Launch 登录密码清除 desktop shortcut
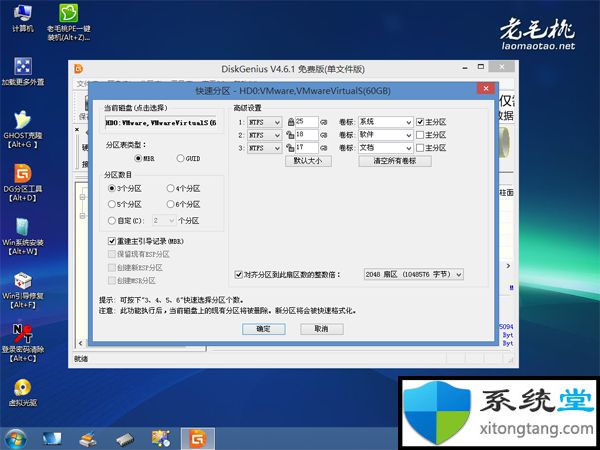Viewport: 600px width, 450px height. [23, 344]
